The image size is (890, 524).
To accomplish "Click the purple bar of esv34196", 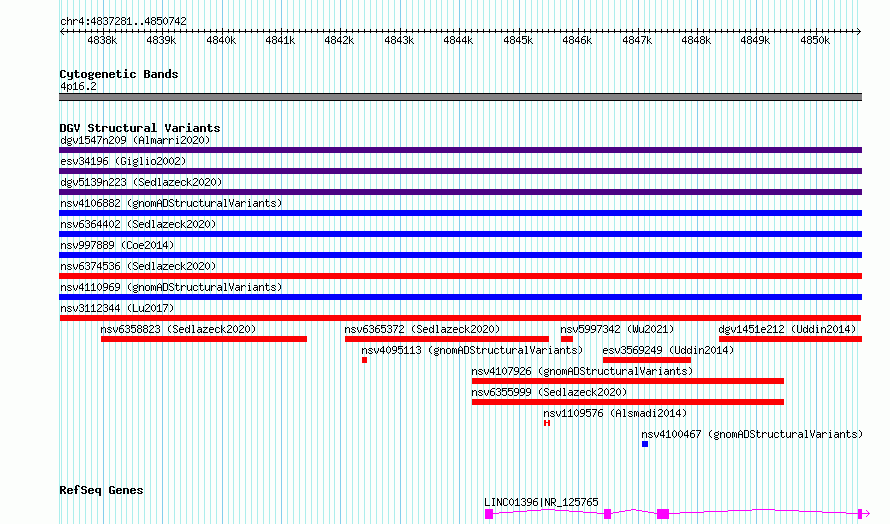I will (460, 171).
